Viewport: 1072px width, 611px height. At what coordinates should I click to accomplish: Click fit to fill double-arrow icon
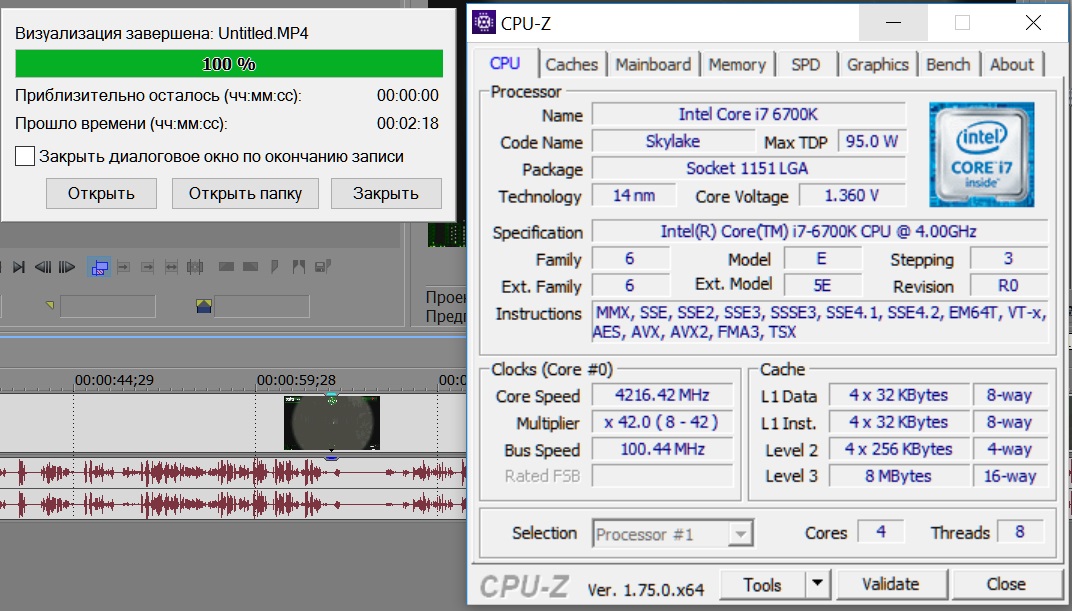[x=171, y=267]
